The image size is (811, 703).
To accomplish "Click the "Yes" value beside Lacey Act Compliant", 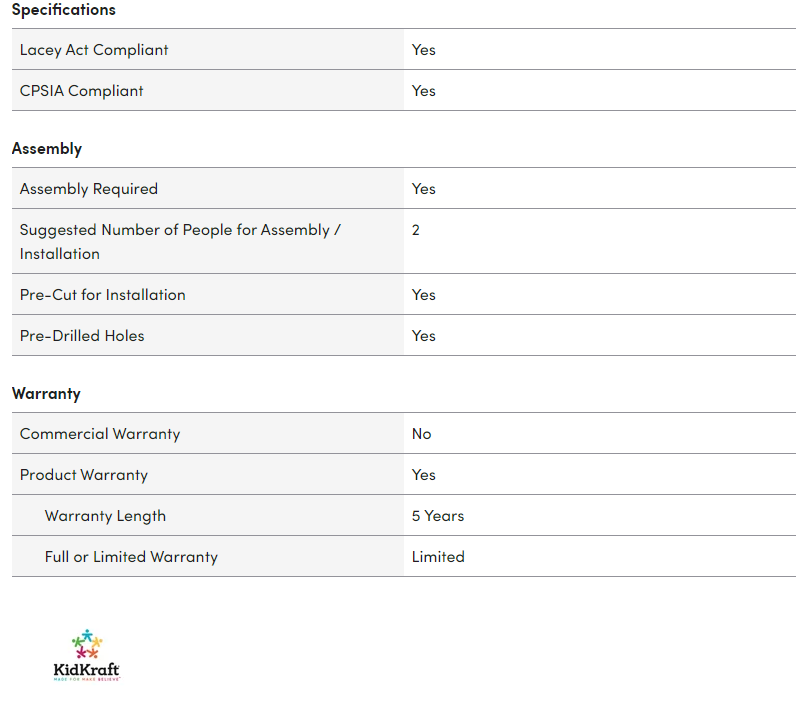I will click(424, 50).
